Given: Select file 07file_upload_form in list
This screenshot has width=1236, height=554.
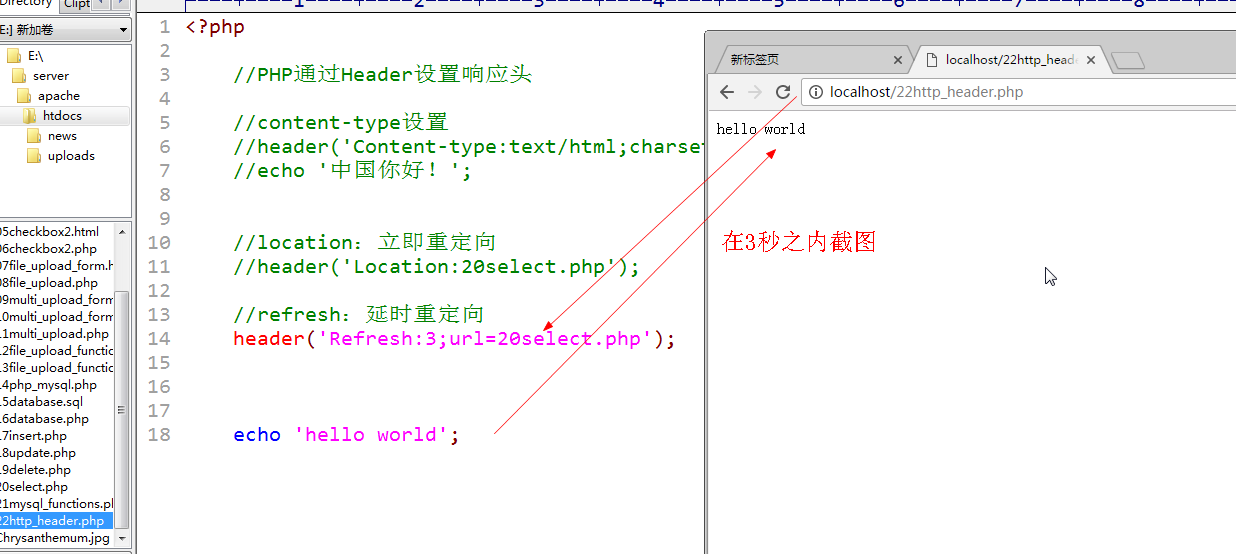Looking at the screenshot, I should point(57,266).
